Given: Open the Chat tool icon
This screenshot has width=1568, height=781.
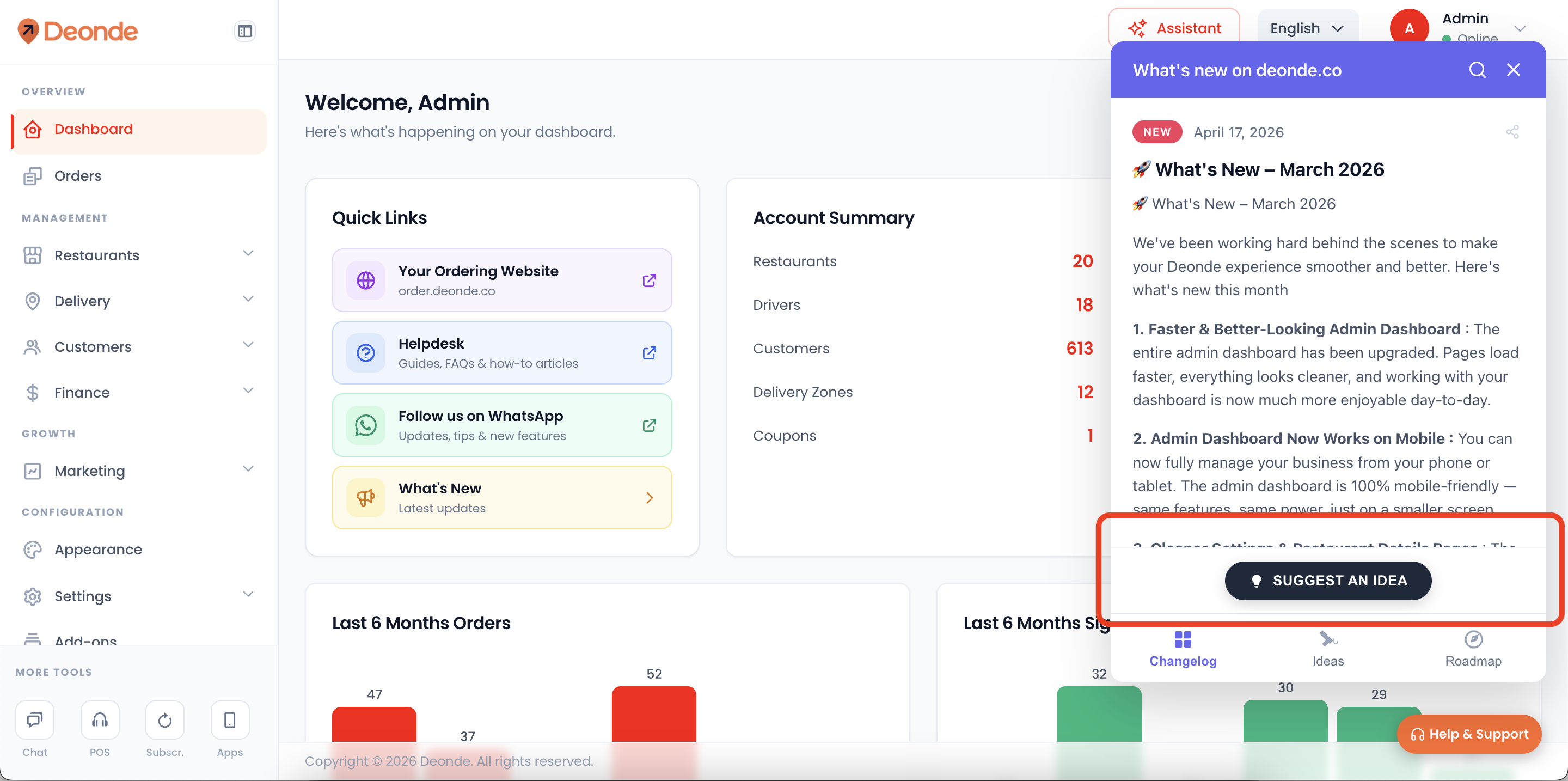Looking at the screenshot, I should point(35,720).
